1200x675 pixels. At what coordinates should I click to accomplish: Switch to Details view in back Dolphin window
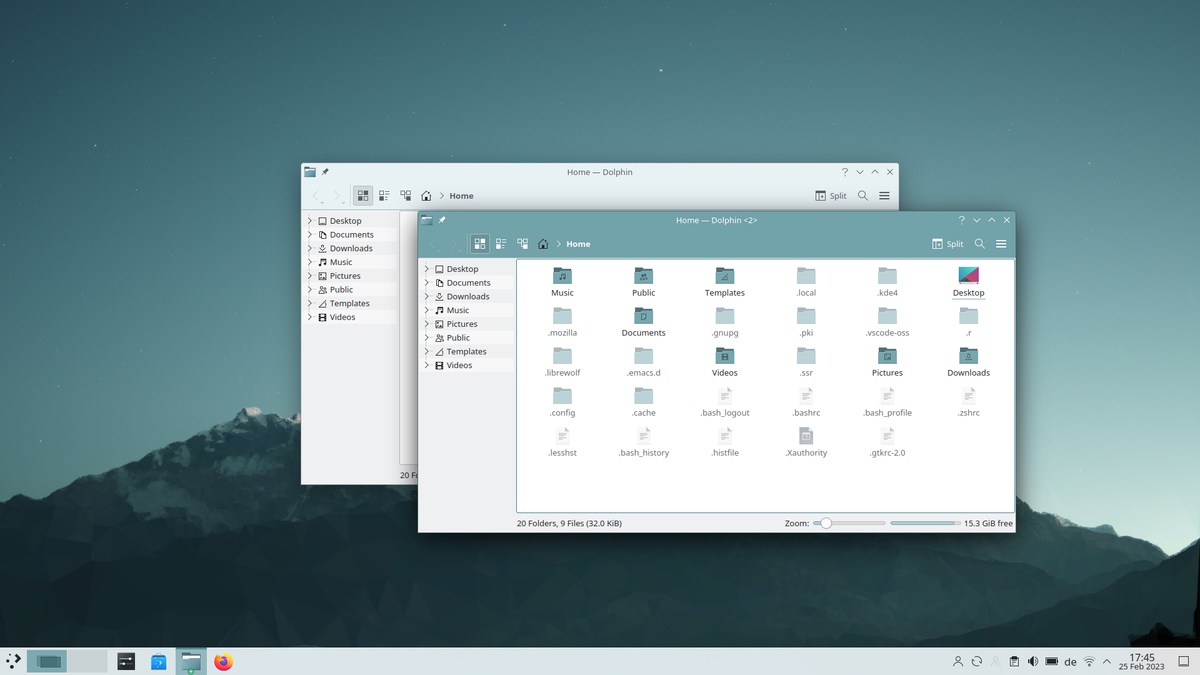pos(405,196)
